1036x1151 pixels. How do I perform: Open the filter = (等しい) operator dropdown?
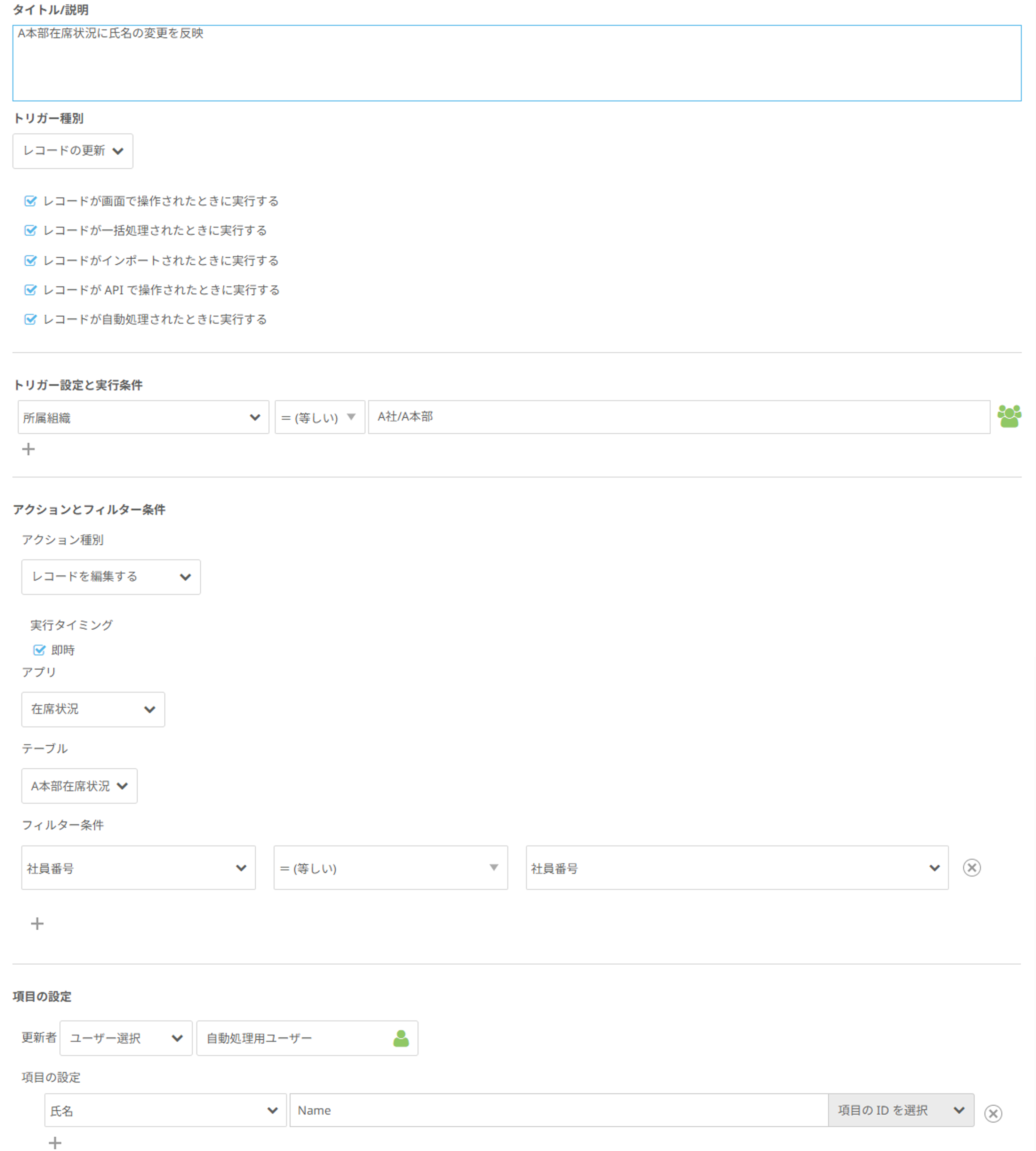(391, 867)
